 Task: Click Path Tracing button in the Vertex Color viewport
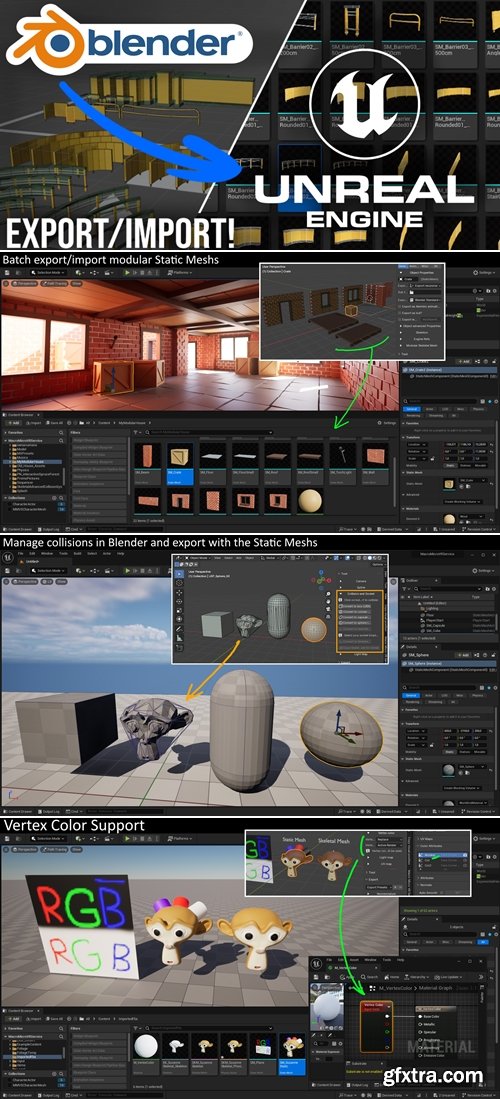[54, 849]
